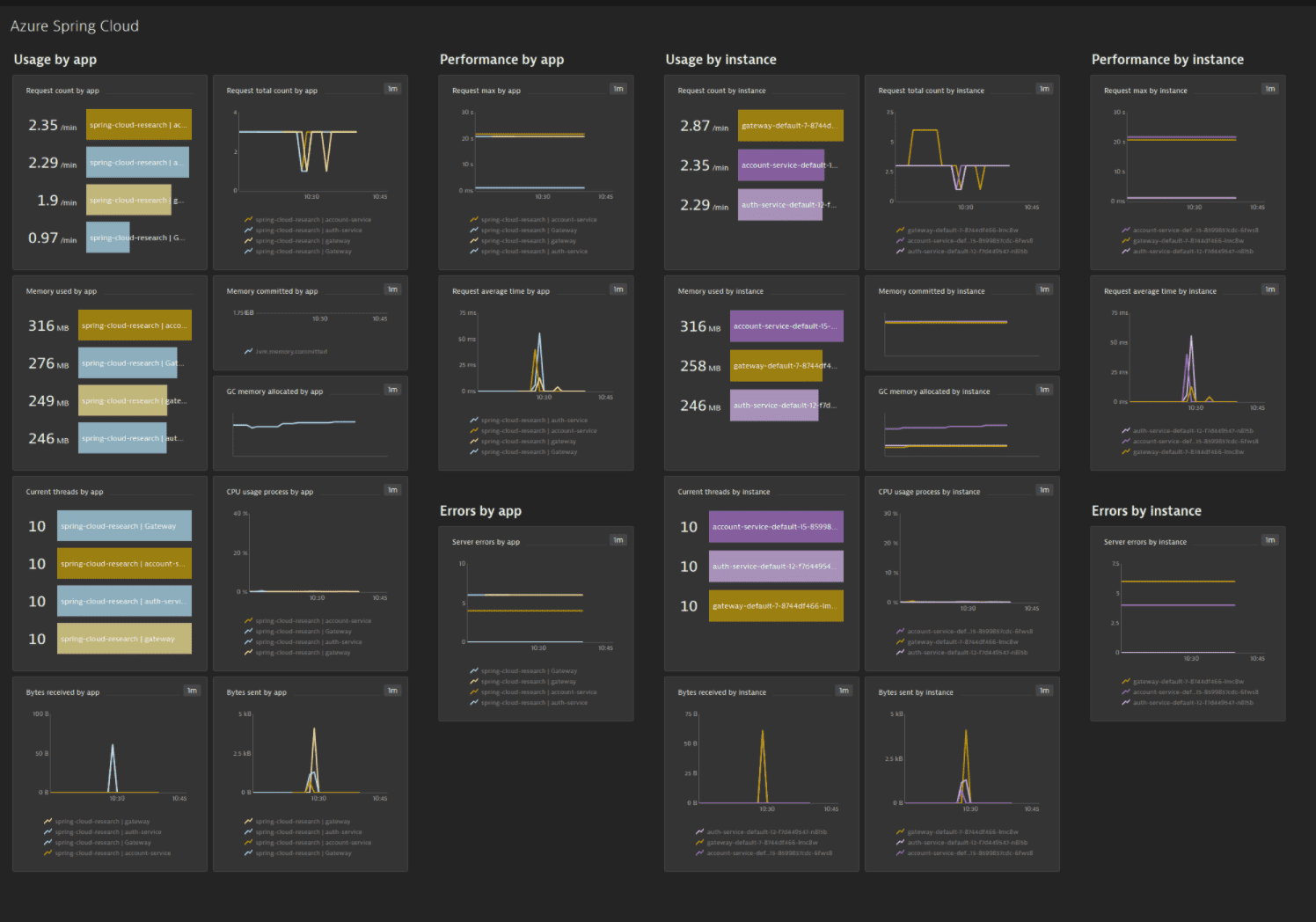Click gateway-default legend icon in Bytes sent by instance
This screenshot has height=922, width=1316.
pos(901,832)
